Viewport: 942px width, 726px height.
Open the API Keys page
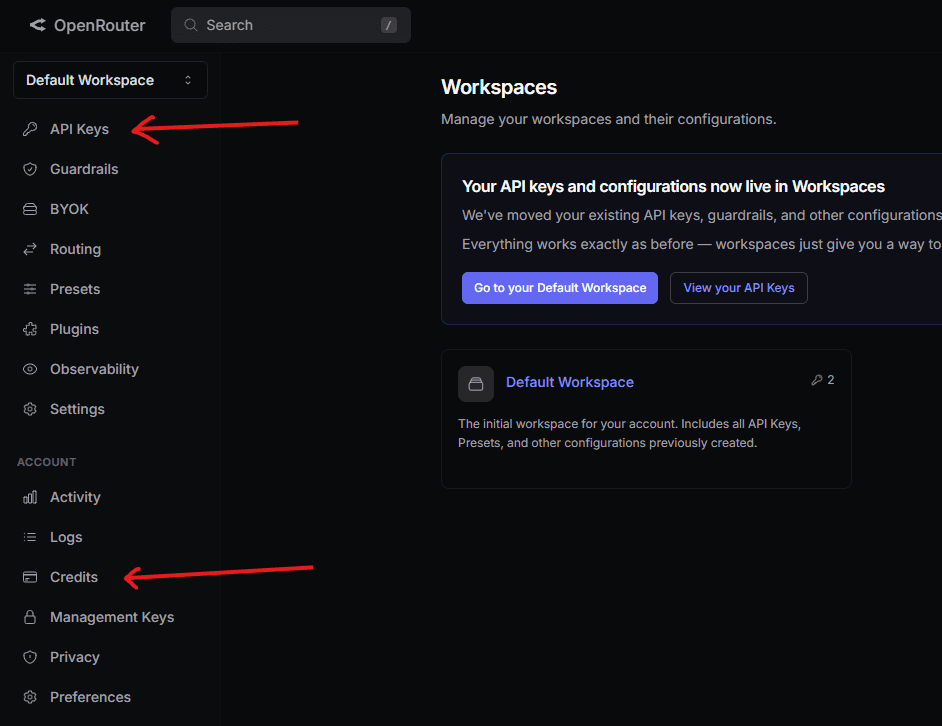pyautogui.click(x=79, y=129)
